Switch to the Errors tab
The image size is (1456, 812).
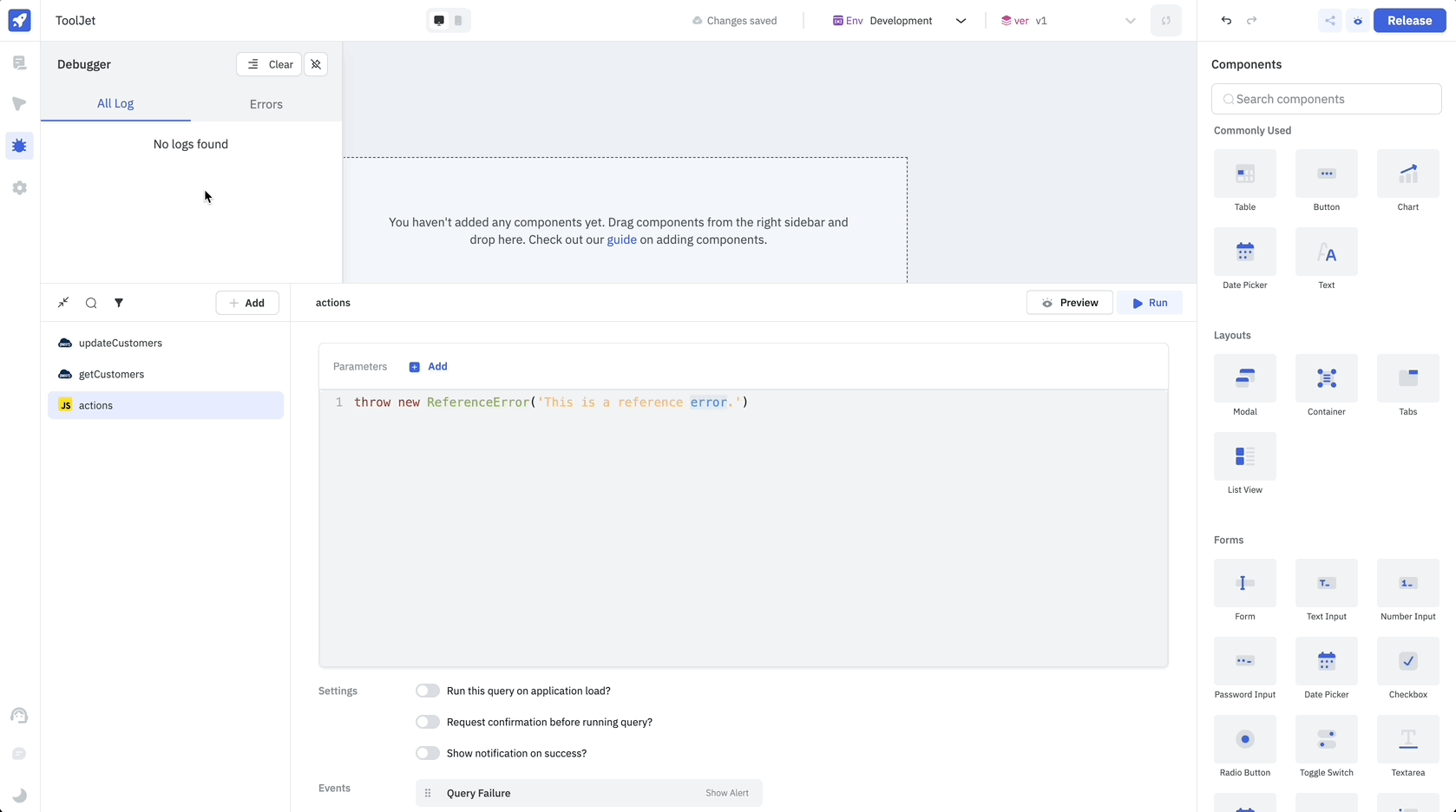pos(266,104)
